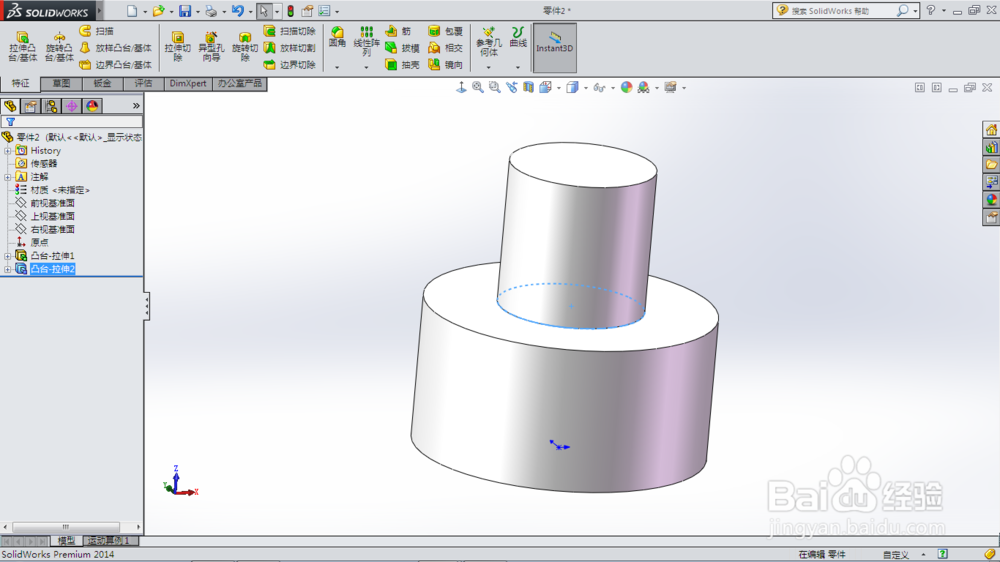Image resolution: width=1000 pixels, height=562 pixels.
Task: Click 放样凸台/基体 loft boss tool
Action: 115,48
